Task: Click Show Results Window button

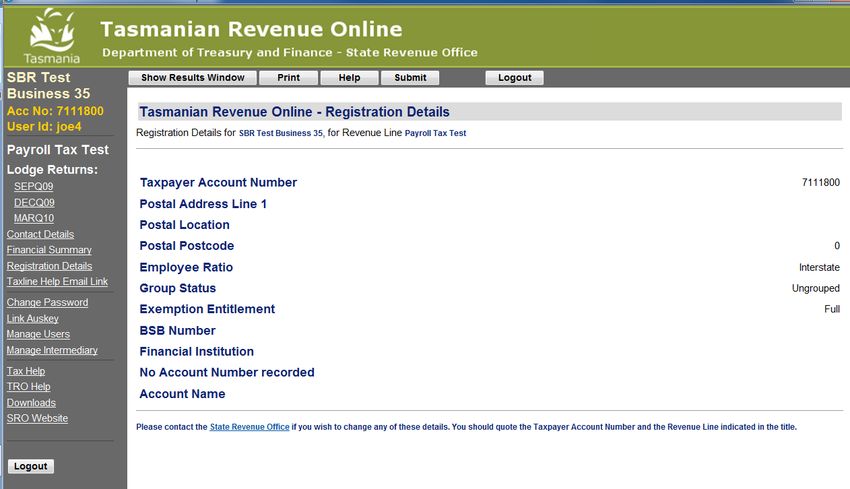Action: click(x=192, y=78)
